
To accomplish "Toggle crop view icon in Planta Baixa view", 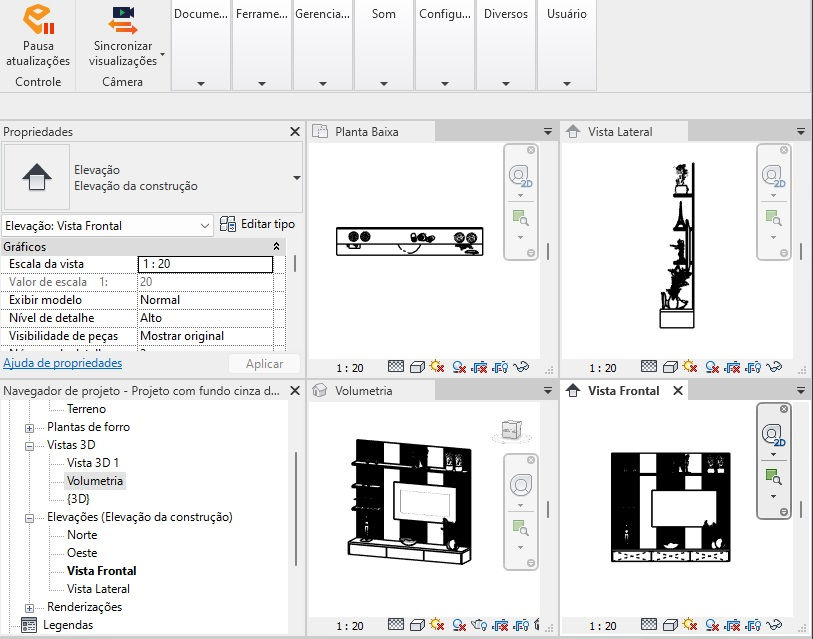I will pos(480,367).
